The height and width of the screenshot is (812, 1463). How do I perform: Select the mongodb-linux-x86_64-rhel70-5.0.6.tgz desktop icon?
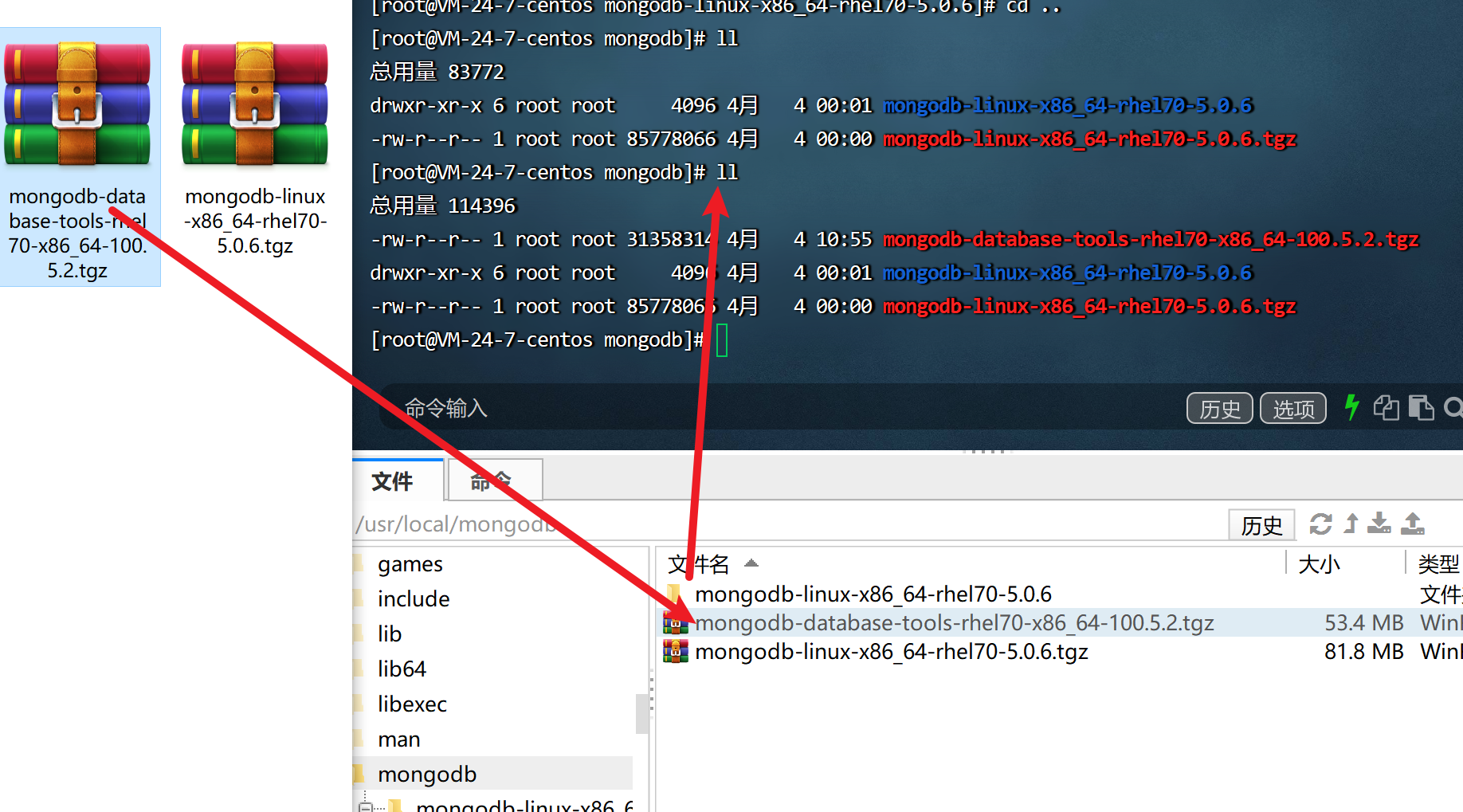pos(255,151)
